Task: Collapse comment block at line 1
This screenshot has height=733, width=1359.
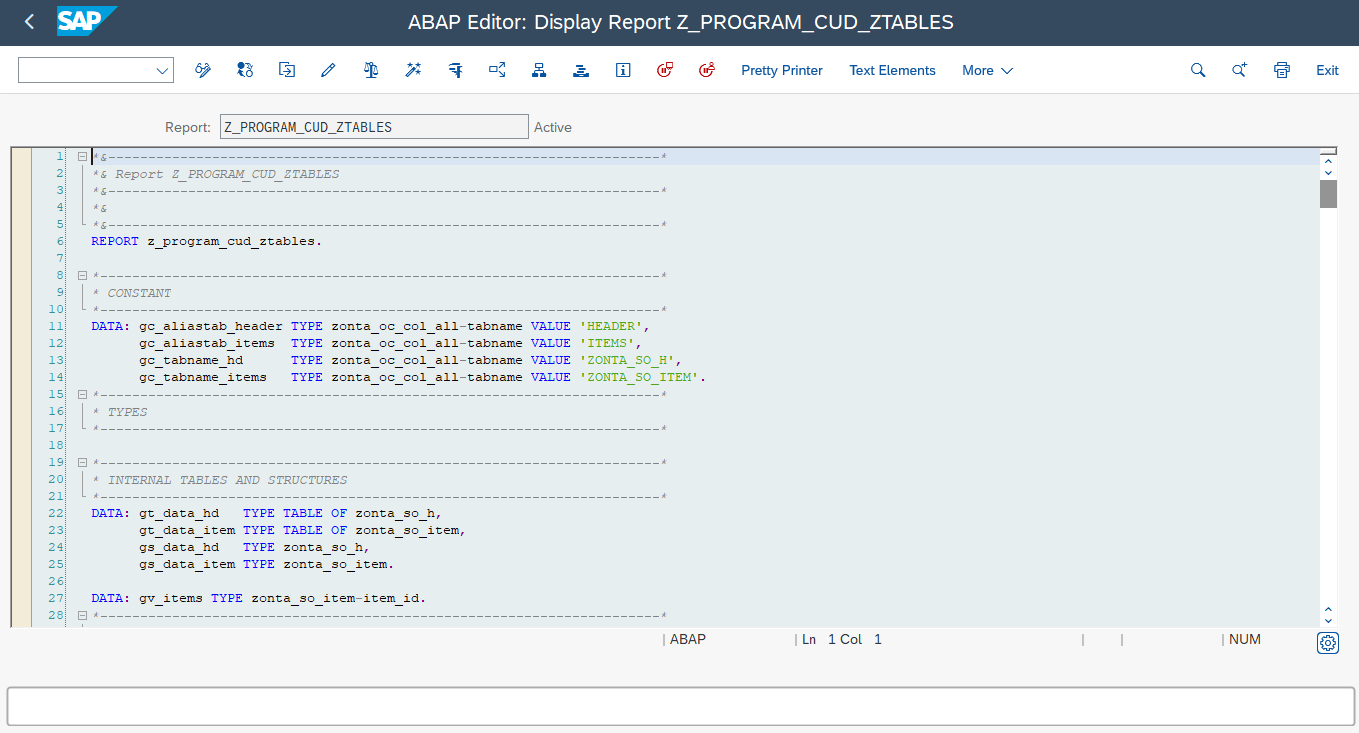Action: [x=82, y=157]
